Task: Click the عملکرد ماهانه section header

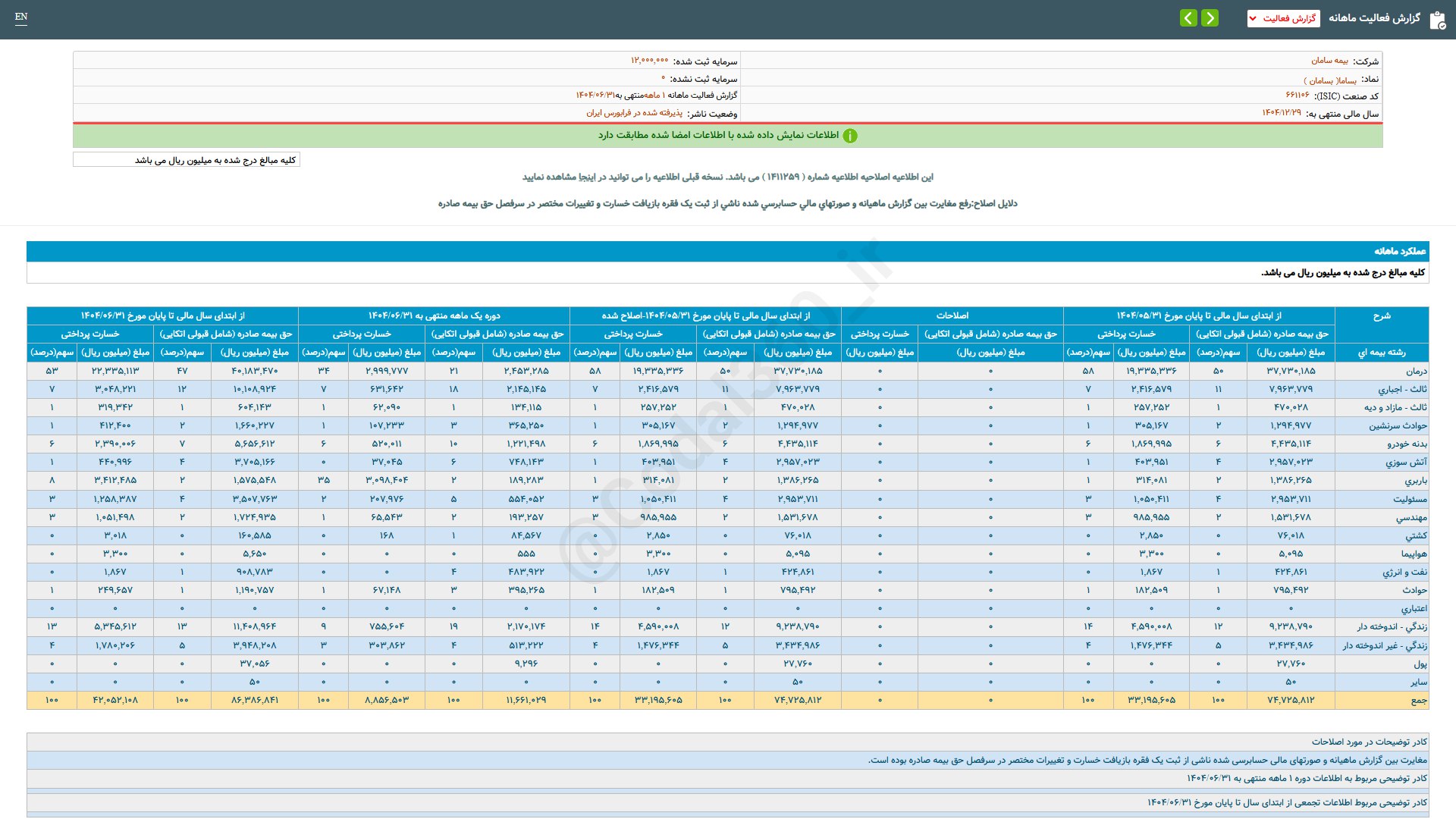Action: click(x=1399, y=251)
